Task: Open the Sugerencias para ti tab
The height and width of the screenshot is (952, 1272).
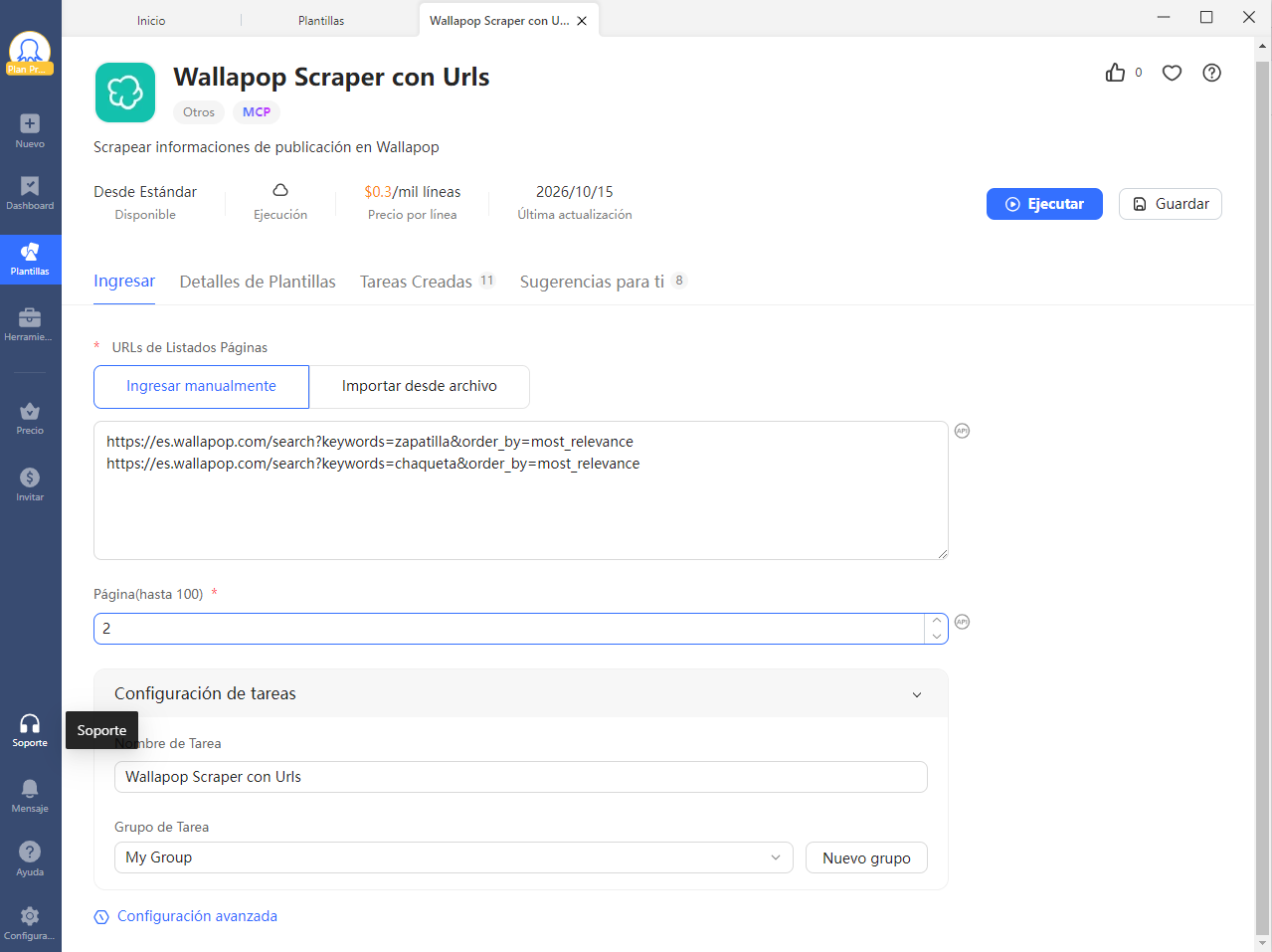Action: point(603,282)
